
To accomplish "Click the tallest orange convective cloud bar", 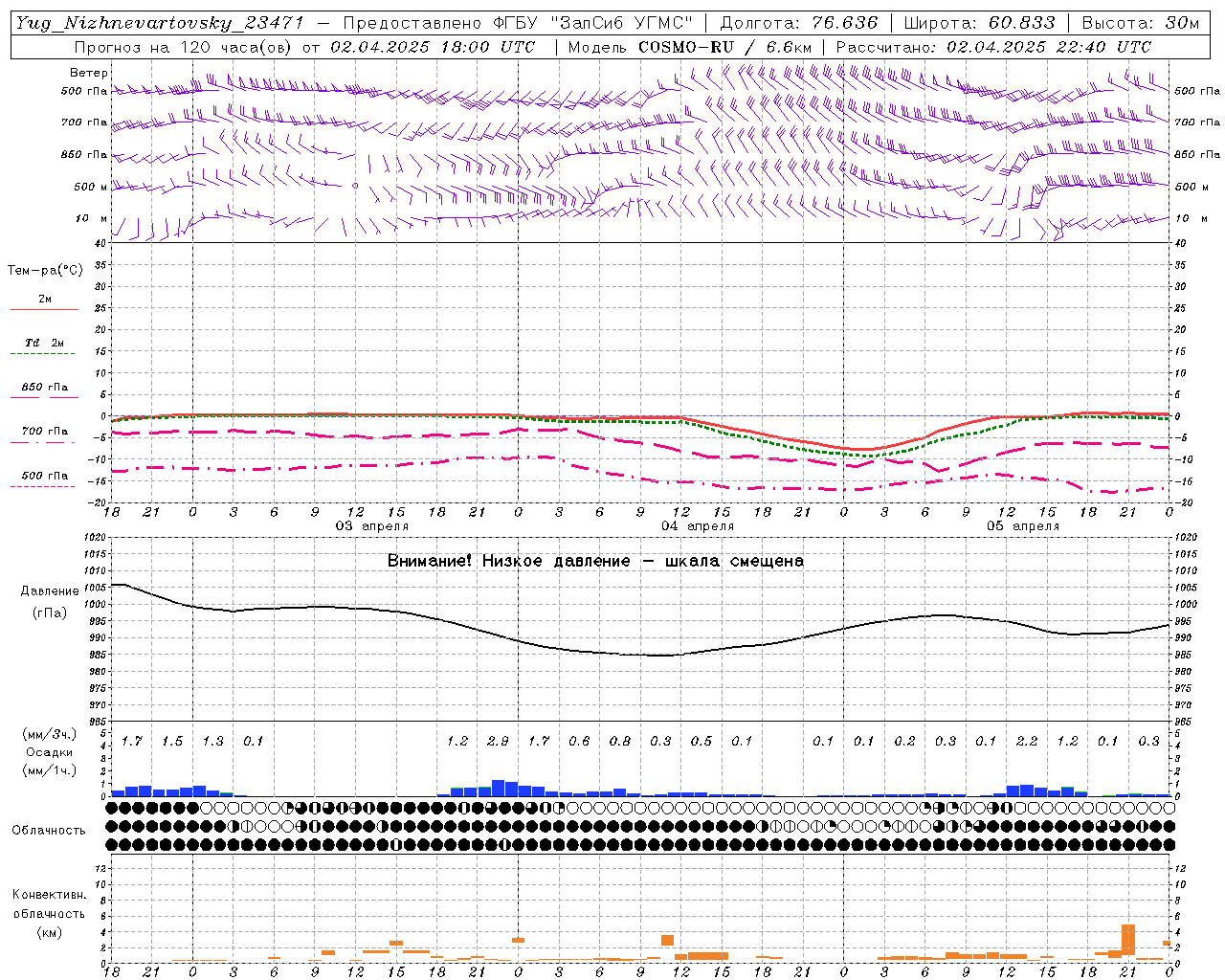I will [1128, 942].
